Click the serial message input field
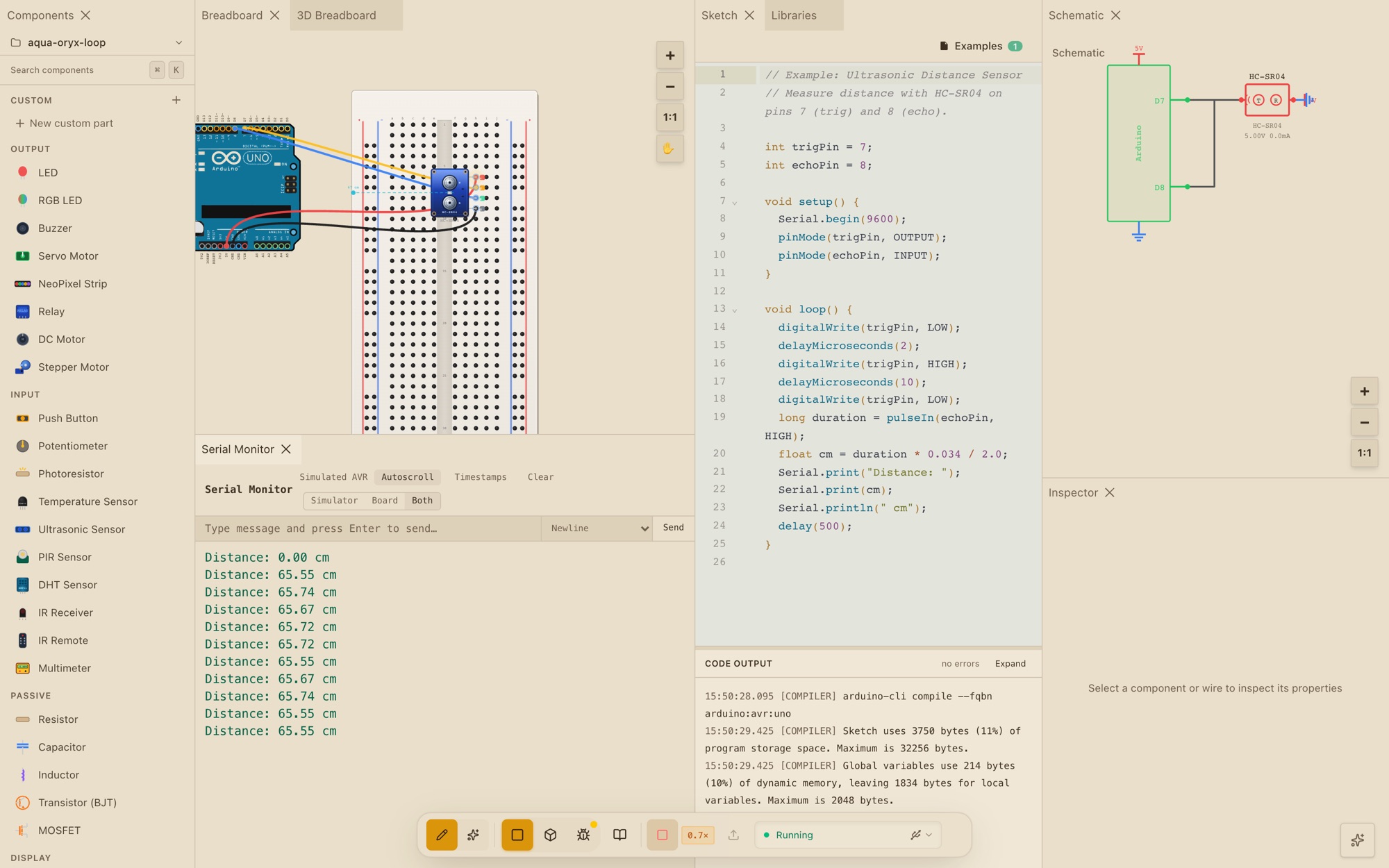The width and height of the screenshot is (1389, 868). [368, 528]
